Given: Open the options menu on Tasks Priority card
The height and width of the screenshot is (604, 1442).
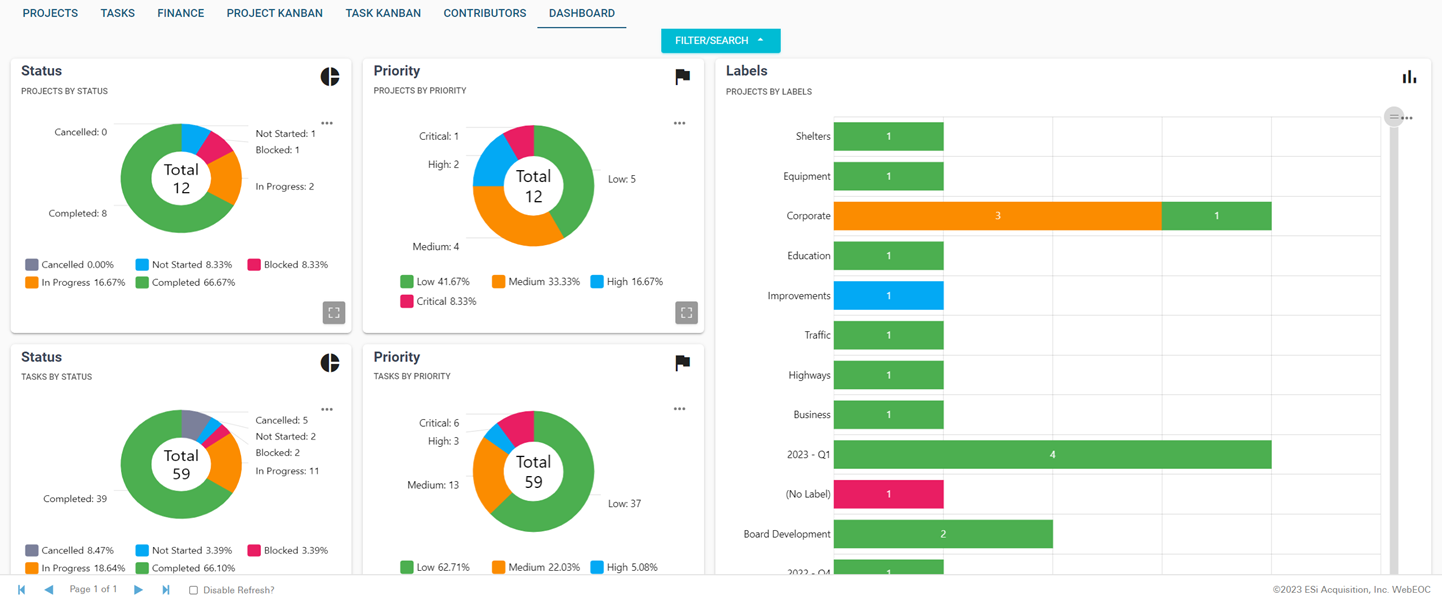Looking at the screenshot, I should (x=680, y=408).
